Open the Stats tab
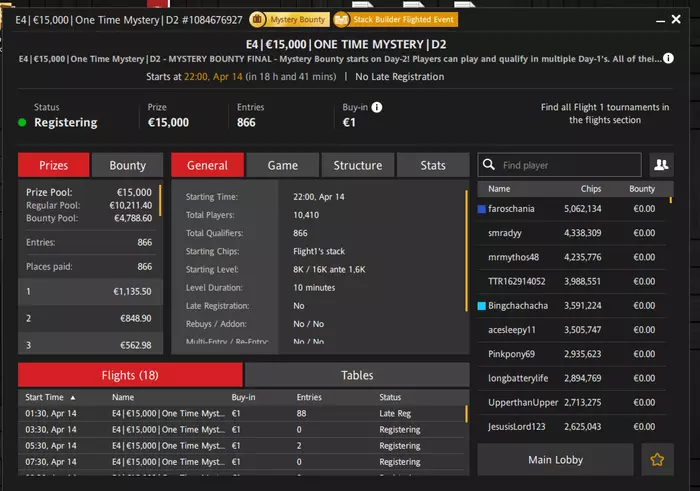The width and height of the screenshot is (700, 491). (x=433, y=165)
